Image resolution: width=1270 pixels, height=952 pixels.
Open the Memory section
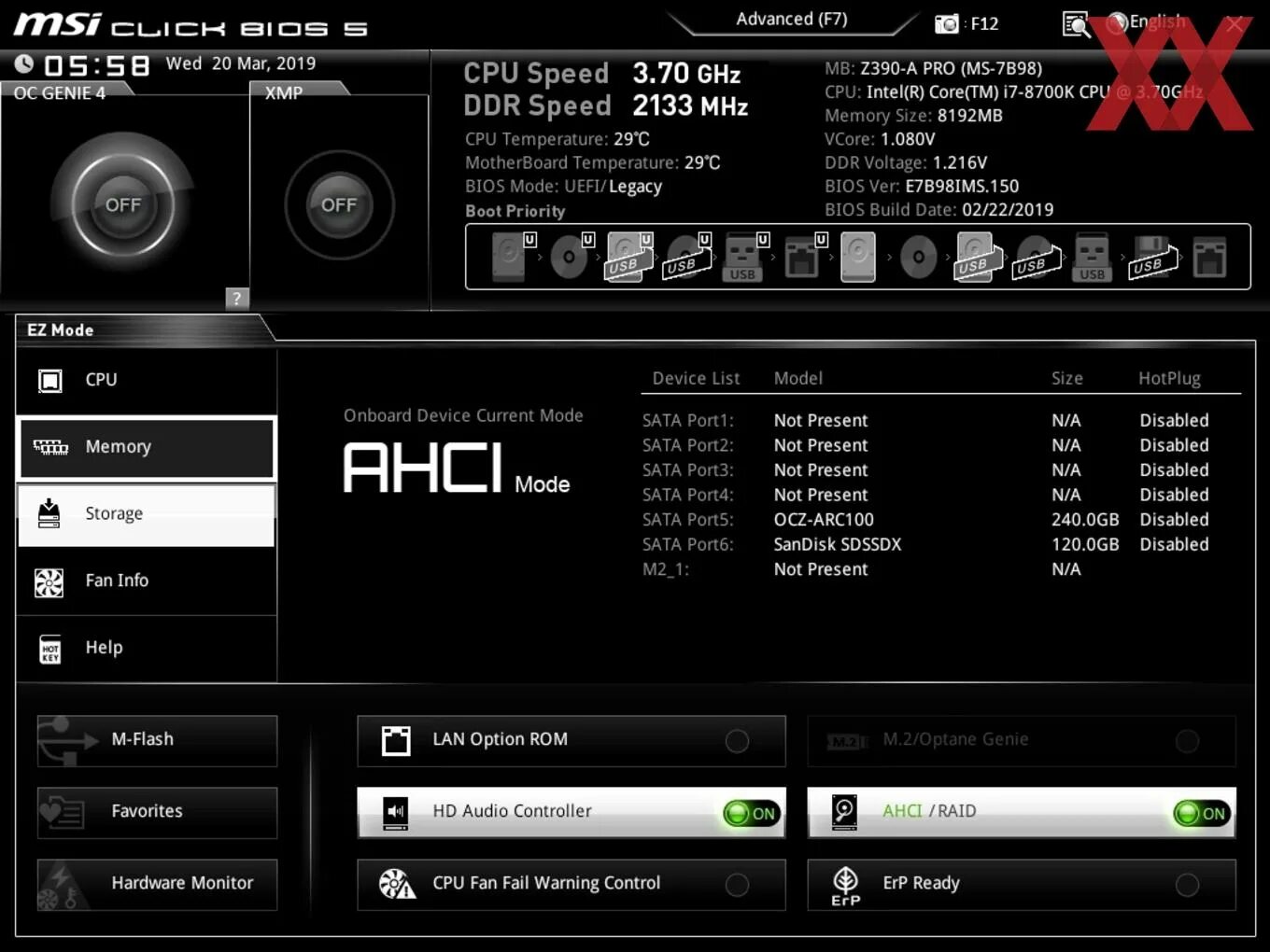[x=147, y=447]
